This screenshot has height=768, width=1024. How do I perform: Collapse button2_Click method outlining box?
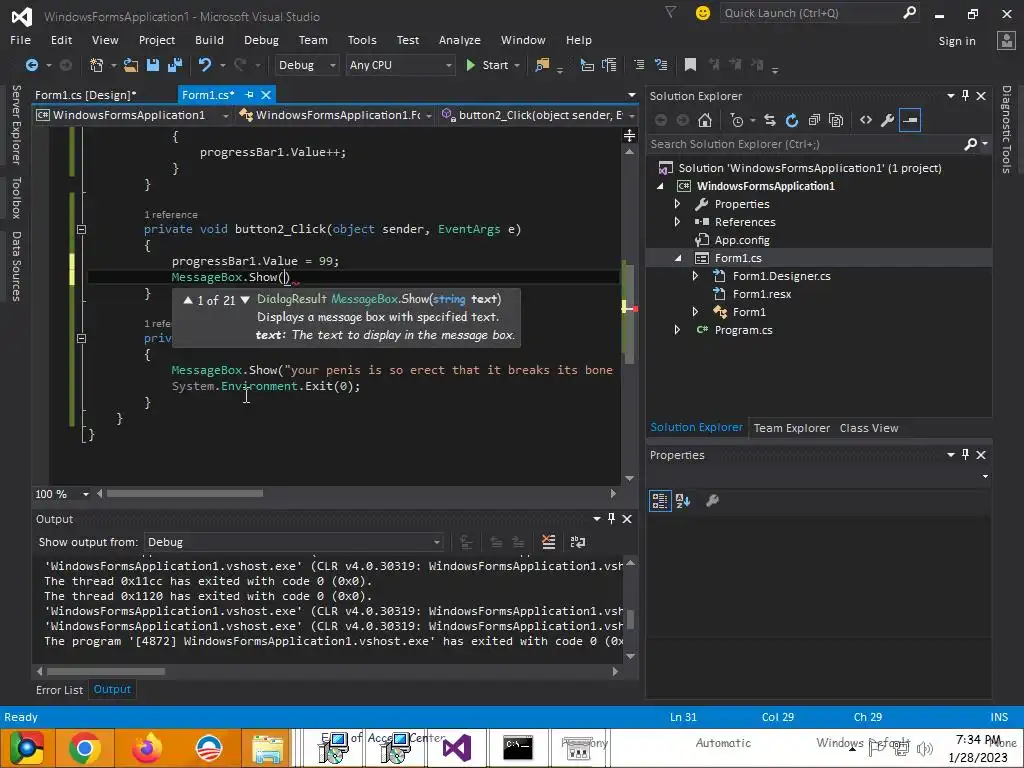tap(81, 229)
